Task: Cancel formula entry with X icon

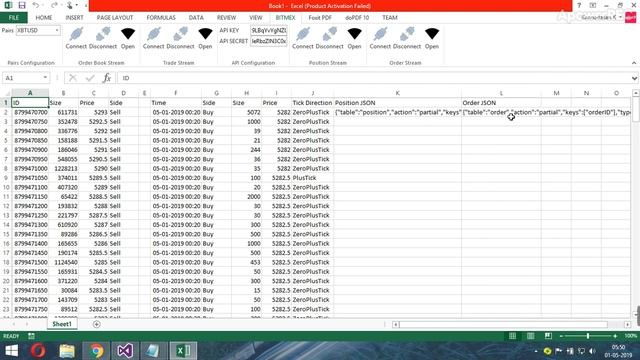Action: (x=73, y=78)
